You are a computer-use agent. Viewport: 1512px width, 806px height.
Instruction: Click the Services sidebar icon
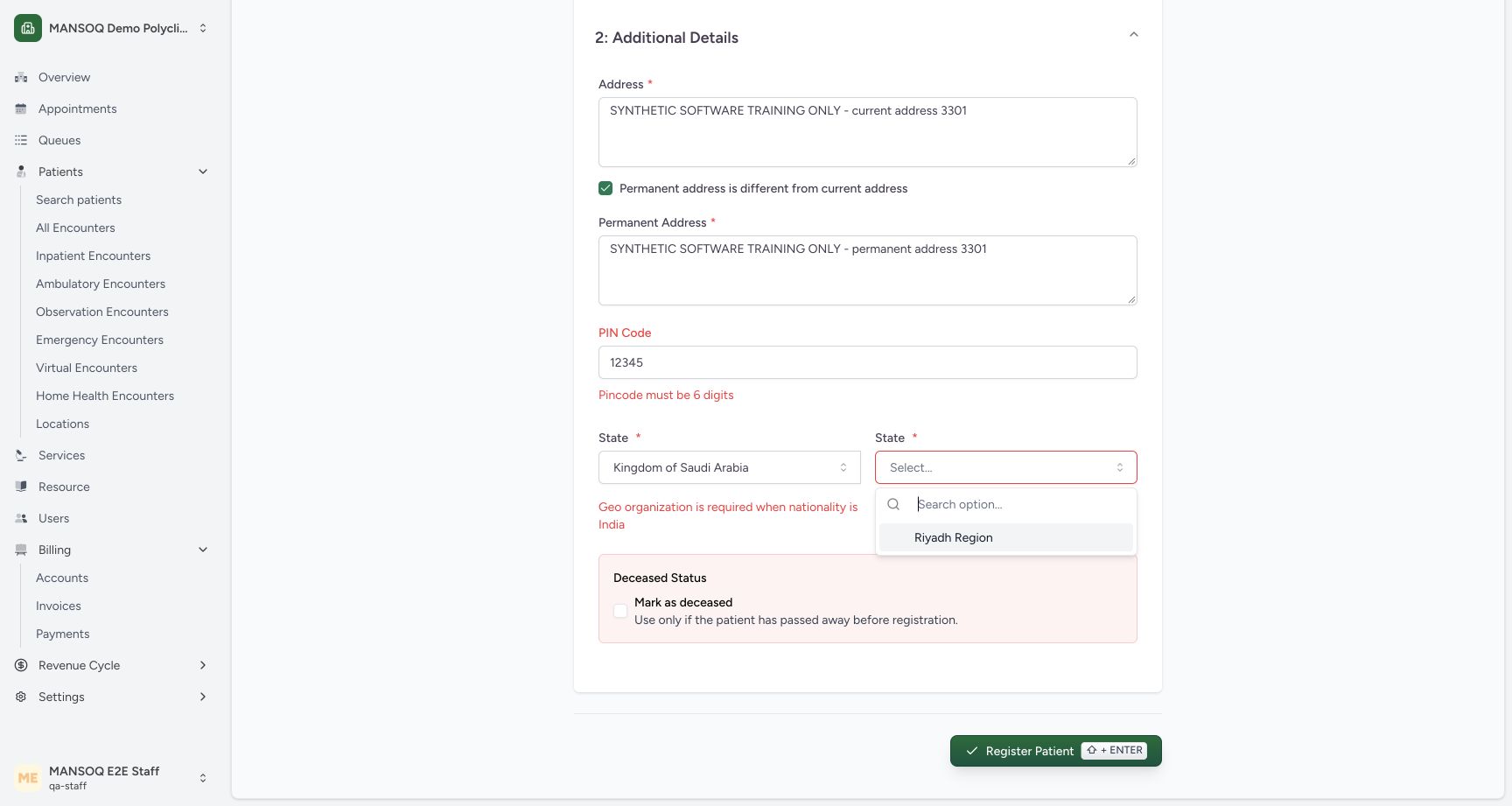point(21,455)
